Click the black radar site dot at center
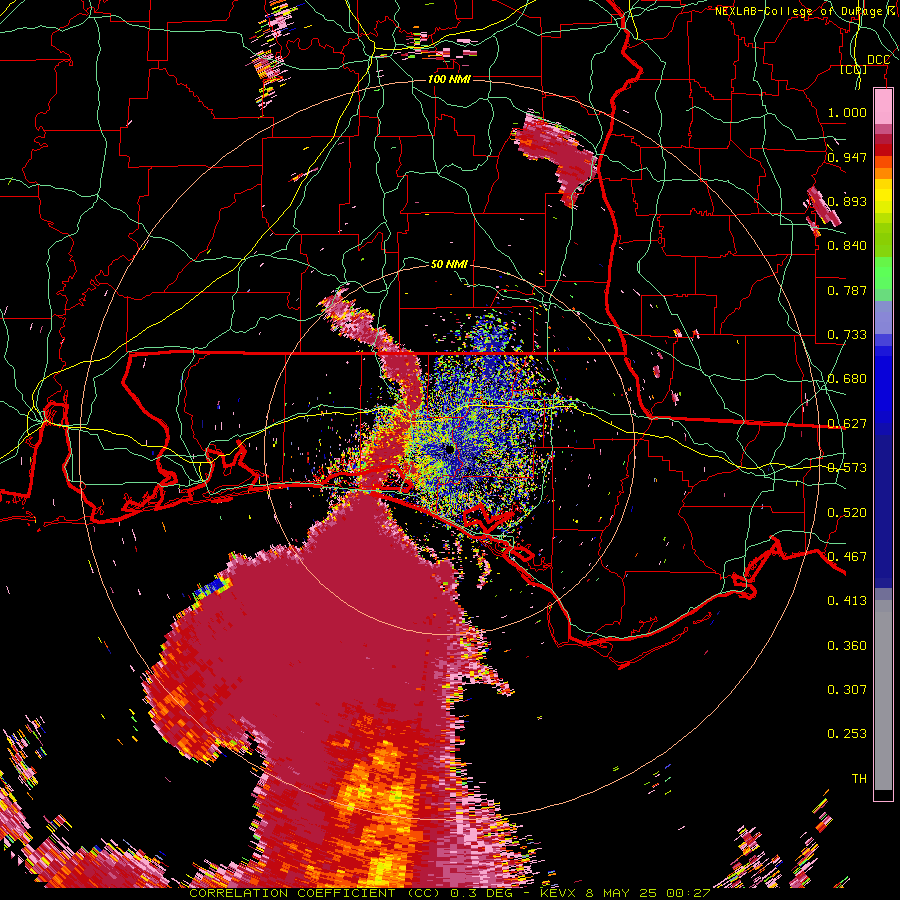Viewport: 900px width, 900px height. pos(449,449)
